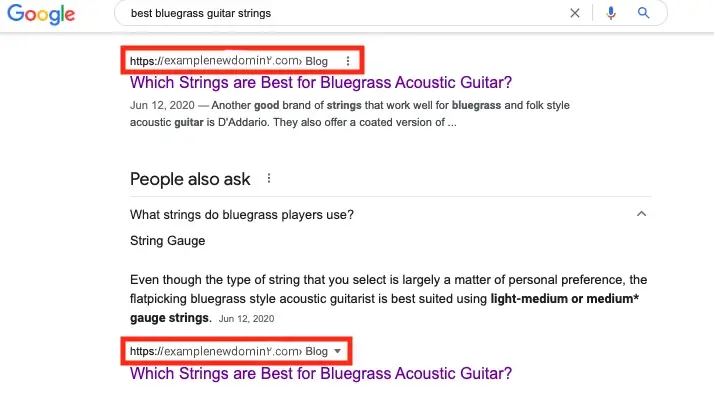Open the second "Which Strings are Best" result title

[x=321, y=373]
